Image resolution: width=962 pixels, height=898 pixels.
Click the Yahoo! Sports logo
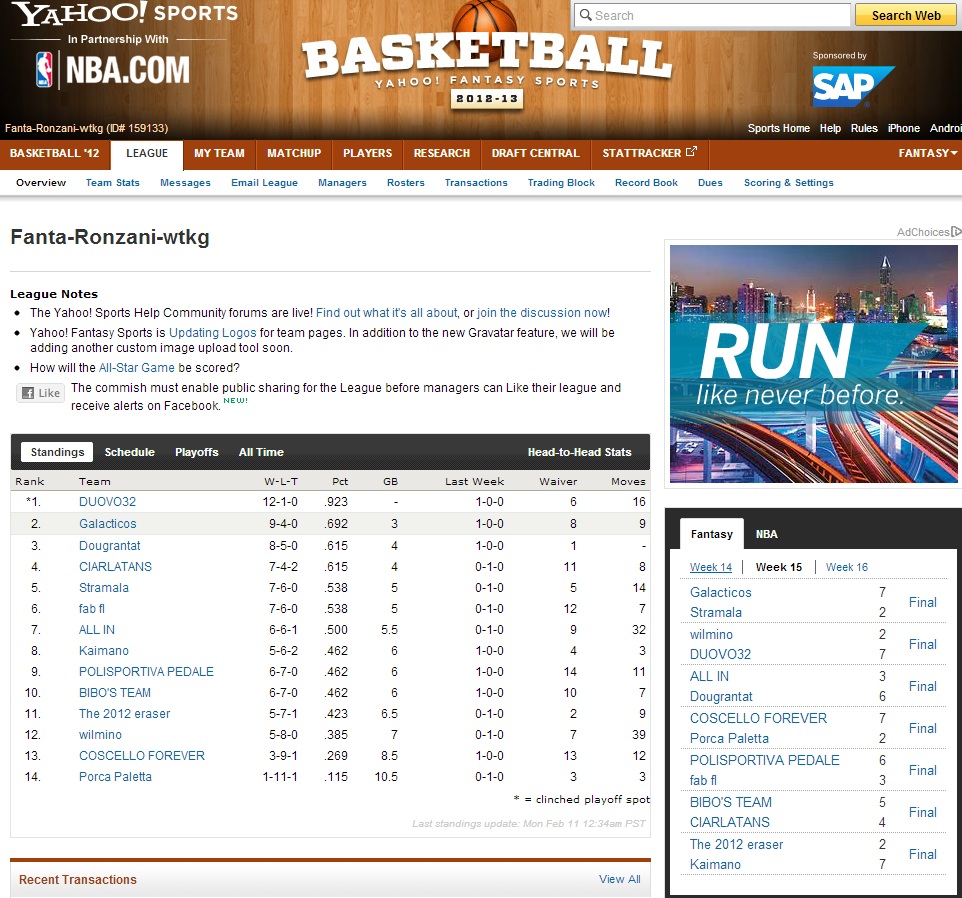pyautogui.click(x=125, y=15)
